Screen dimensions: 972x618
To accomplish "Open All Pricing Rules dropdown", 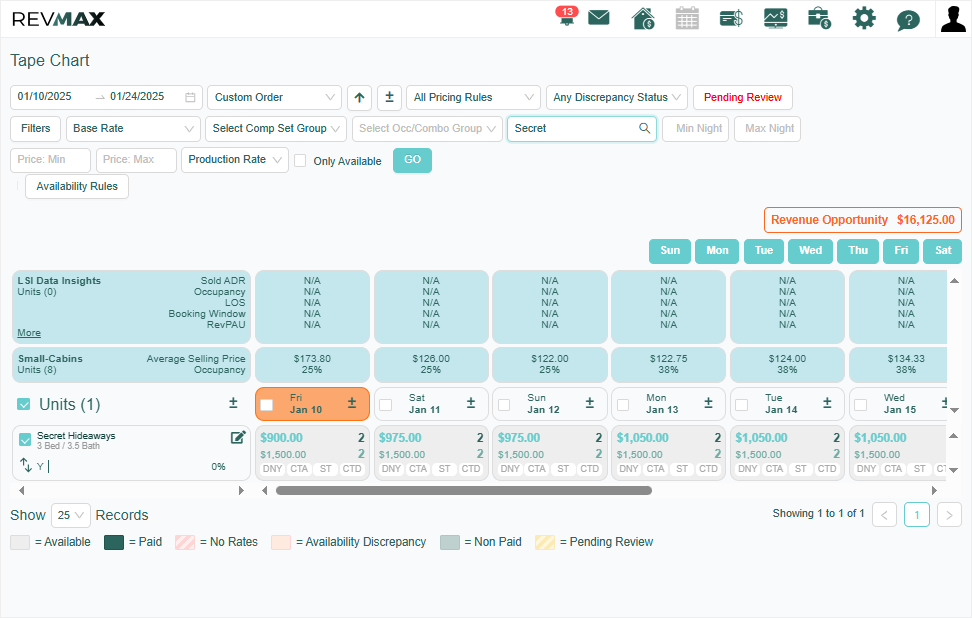I will 474,97.
